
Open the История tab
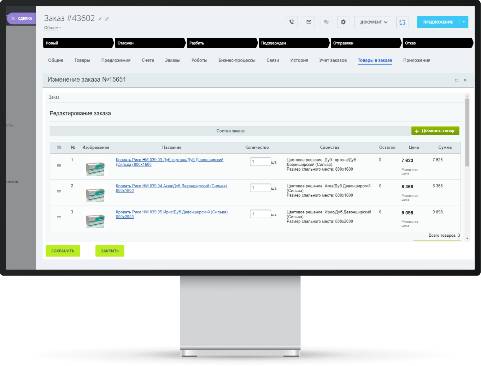pyautogui.click(x=299, y=60)
